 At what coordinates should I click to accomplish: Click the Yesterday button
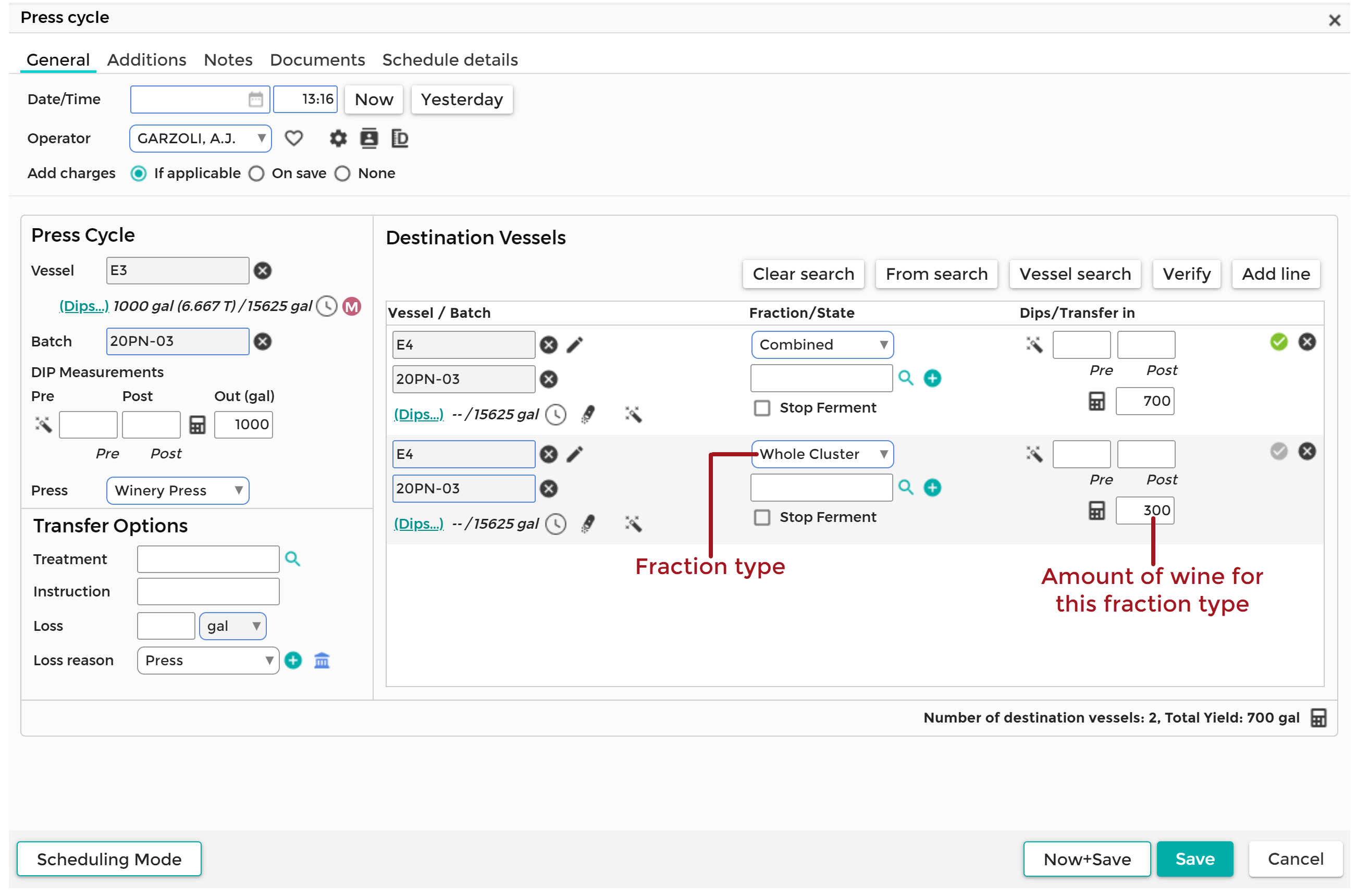462,99
